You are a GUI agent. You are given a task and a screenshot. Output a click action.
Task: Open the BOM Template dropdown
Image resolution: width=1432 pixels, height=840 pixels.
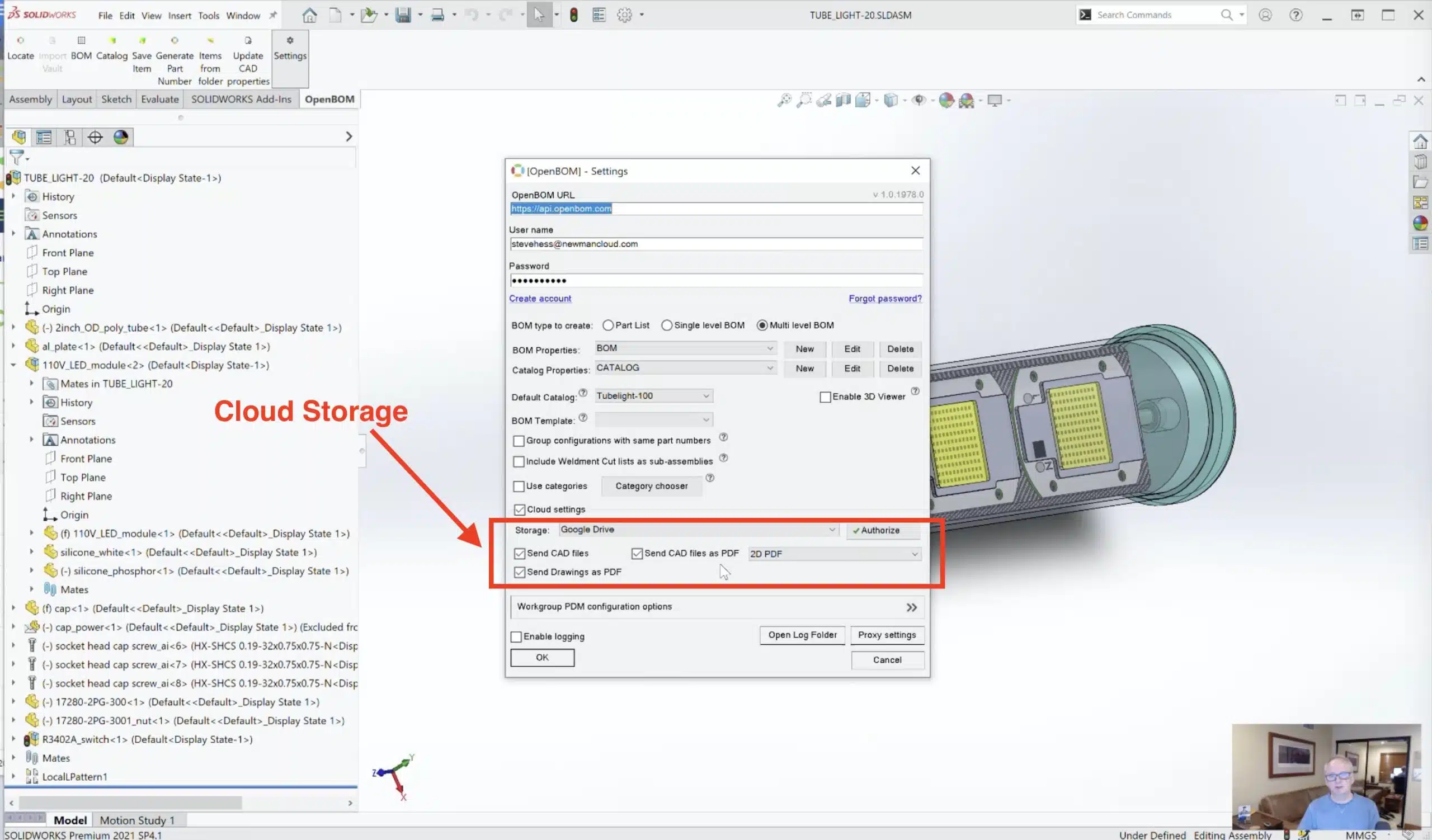pyautogui.click(x=653, y=419)
